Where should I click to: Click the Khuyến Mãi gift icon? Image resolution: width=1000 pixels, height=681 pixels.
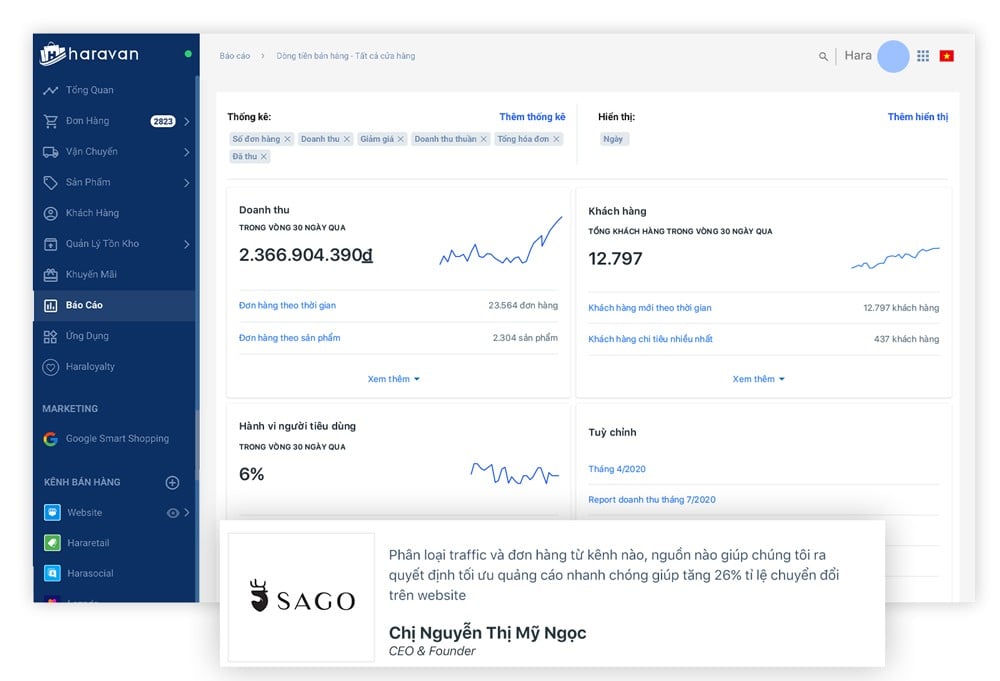pos(50,275)
